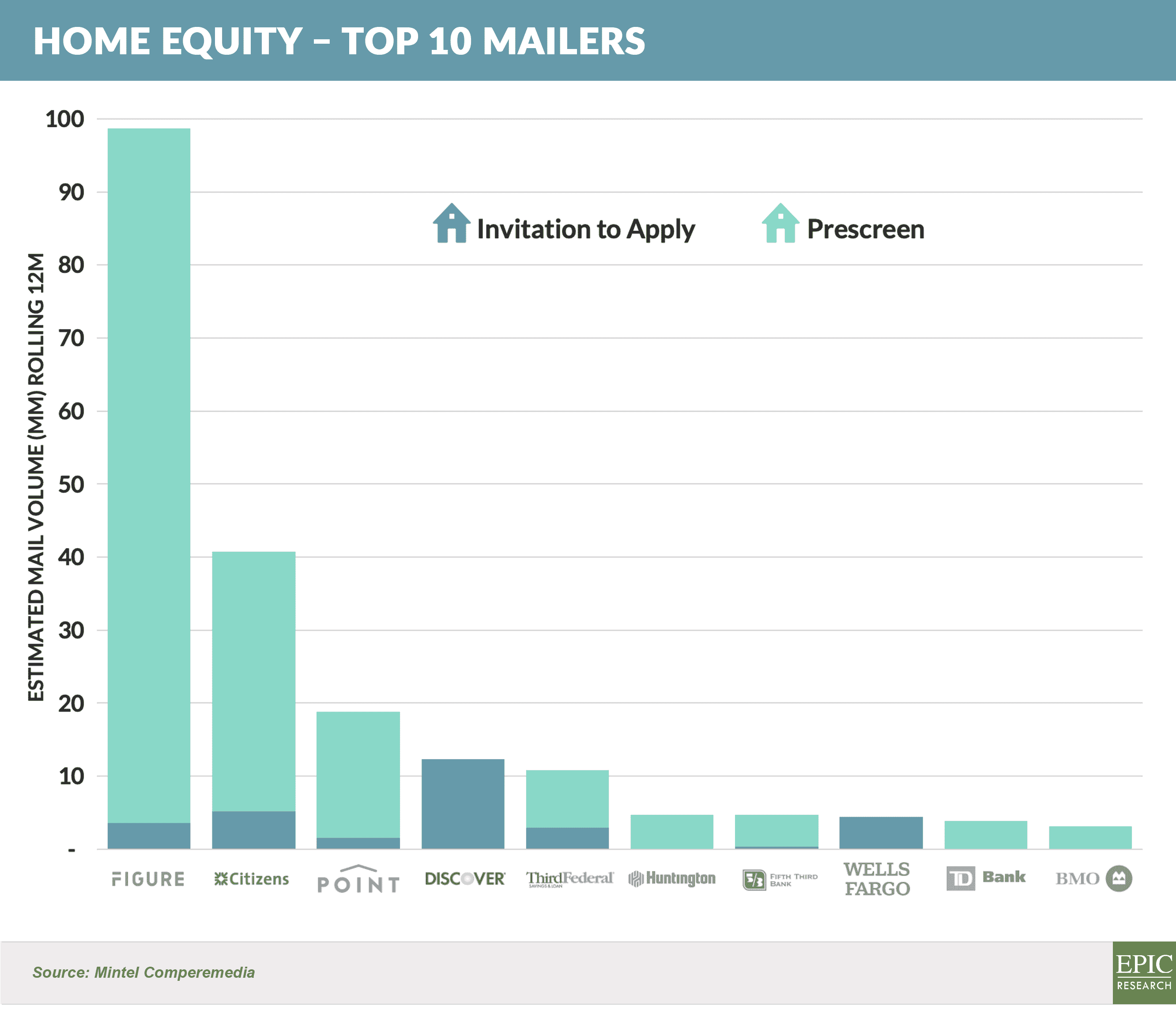This screenshot has width=1176, height=1036.
Task: Click Point's thin Invitation to Apply segment
Action: 358,843
